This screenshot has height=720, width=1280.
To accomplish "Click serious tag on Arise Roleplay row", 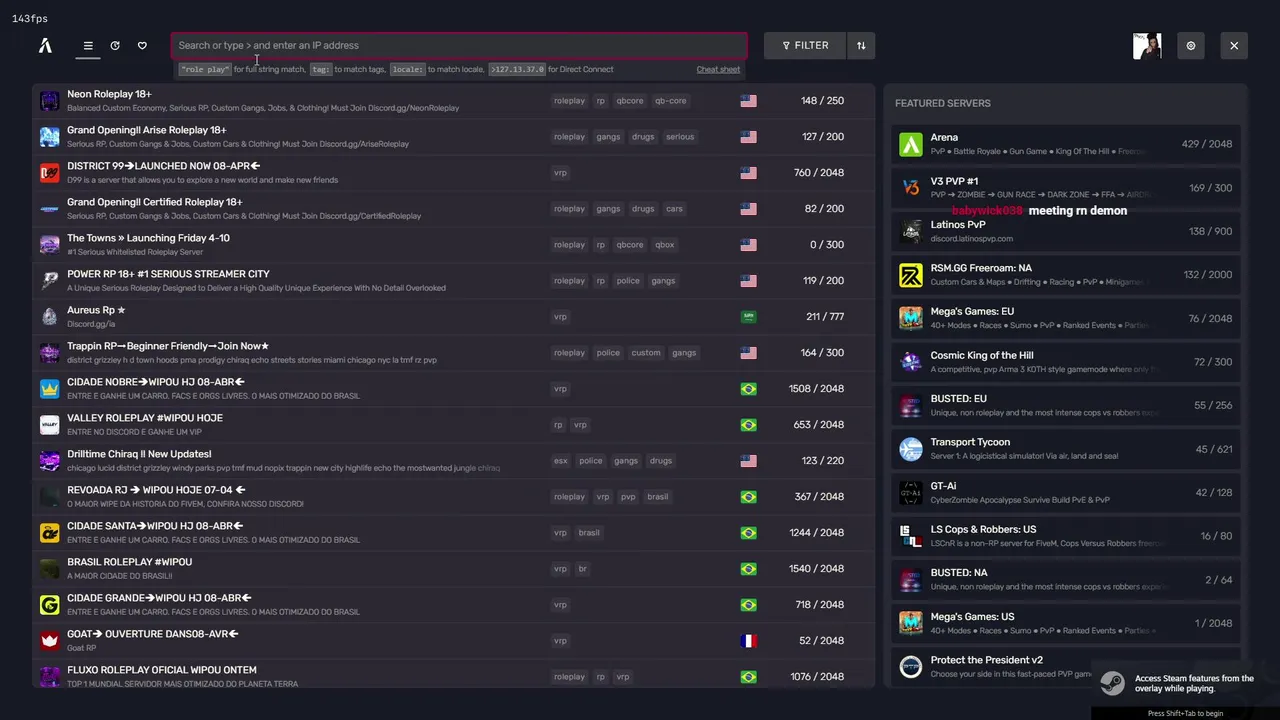I will [x=680, y=137].
